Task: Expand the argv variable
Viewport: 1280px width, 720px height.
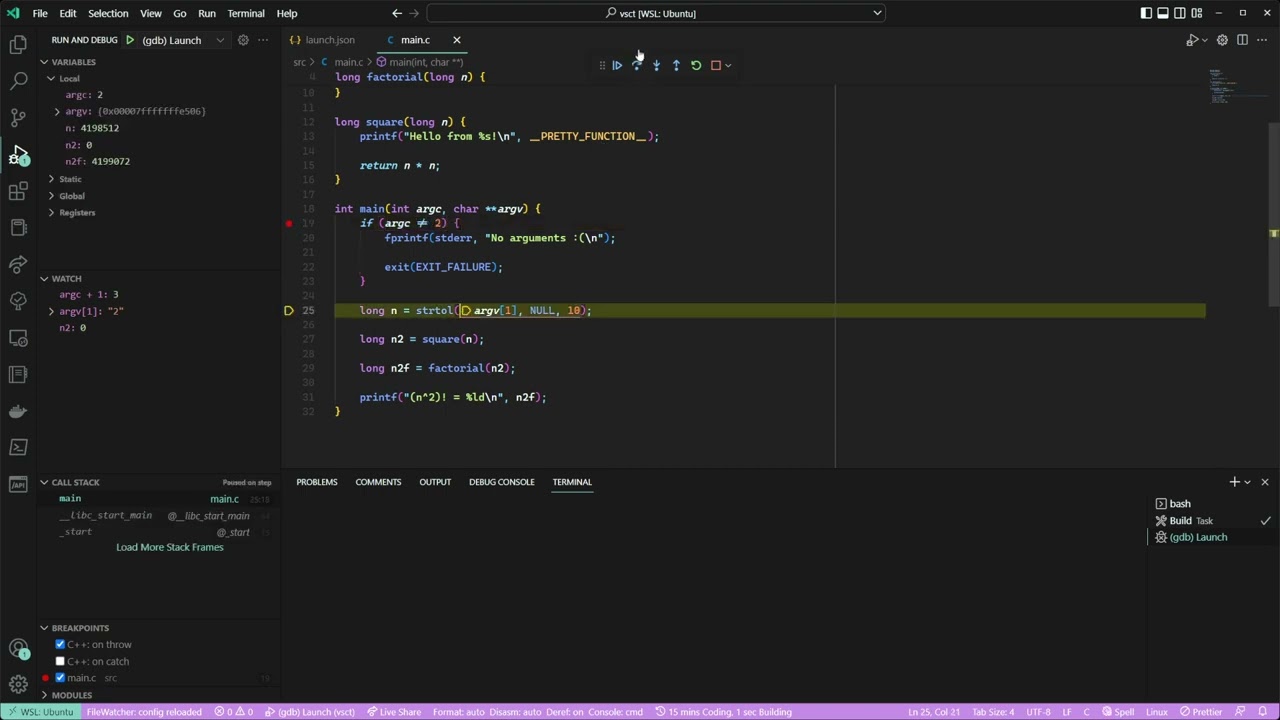Action: (57, 111)
